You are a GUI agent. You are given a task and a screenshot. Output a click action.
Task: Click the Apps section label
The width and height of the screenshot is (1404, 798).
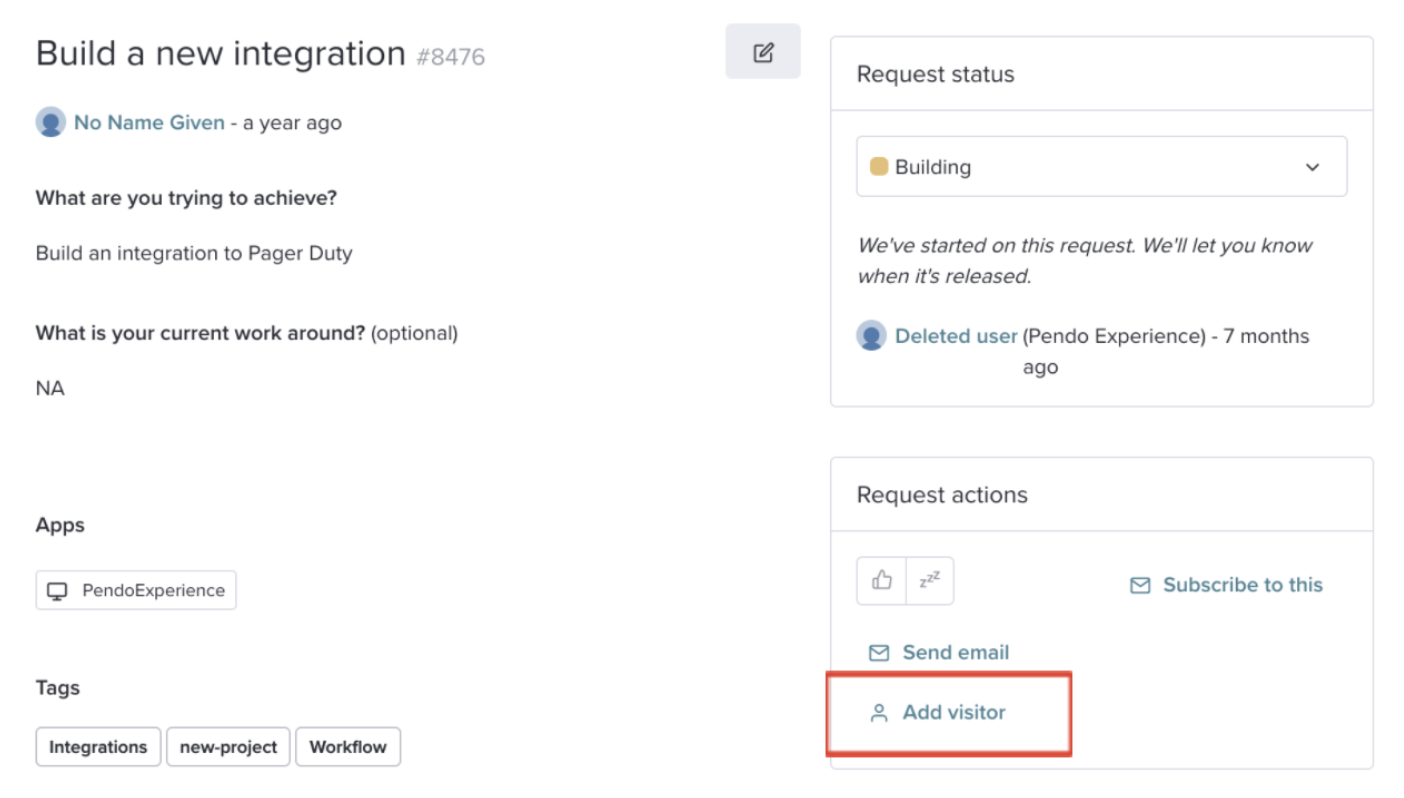[60, 526]
